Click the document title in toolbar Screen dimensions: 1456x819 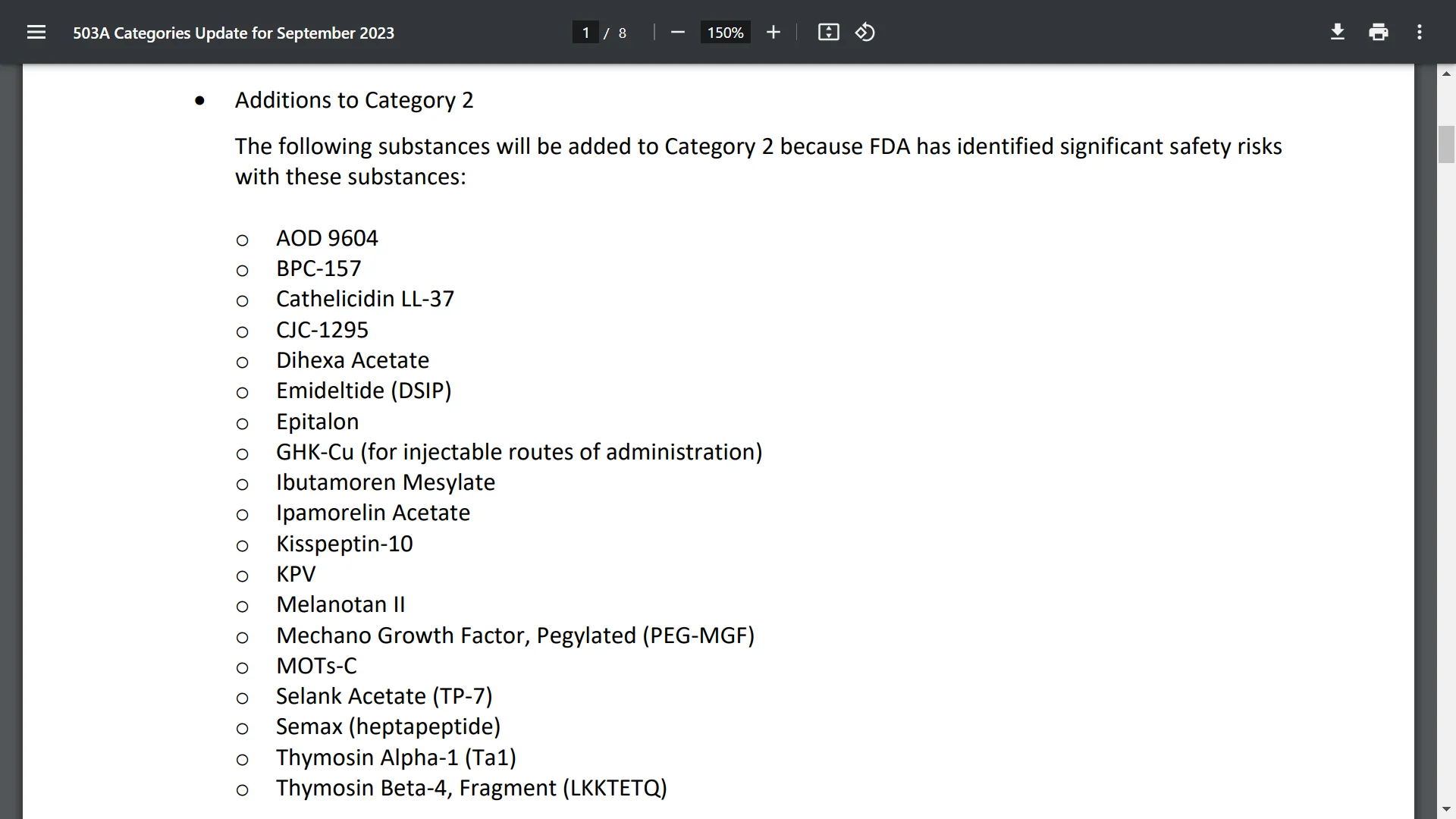click(234, 33)
